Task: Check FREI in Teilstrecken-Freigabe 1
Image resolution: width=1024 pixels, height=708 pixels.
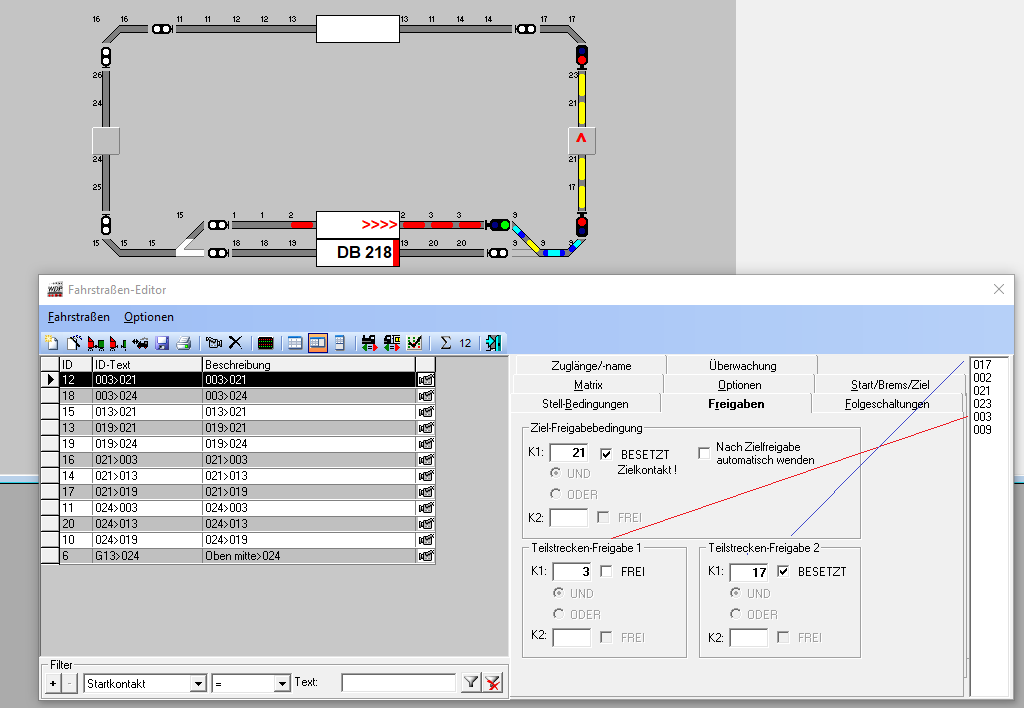Action: 606,572
